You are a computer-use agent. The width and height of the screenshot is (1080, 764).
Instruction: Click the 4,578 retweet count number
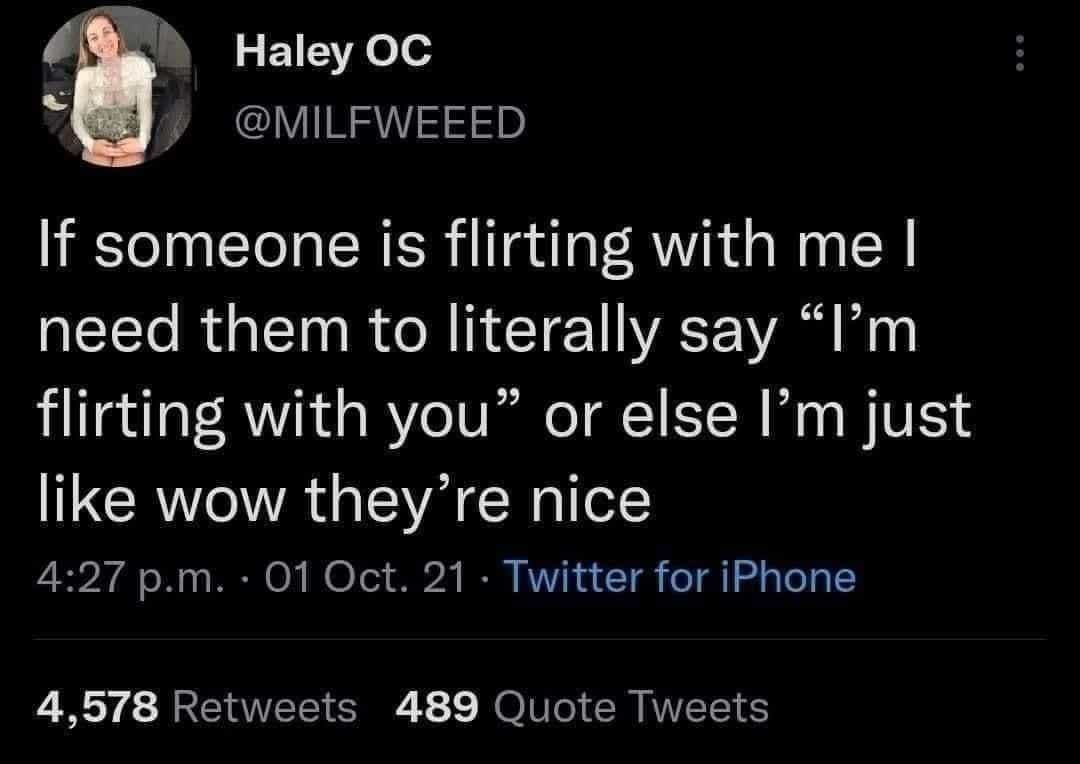coord(98,707)
